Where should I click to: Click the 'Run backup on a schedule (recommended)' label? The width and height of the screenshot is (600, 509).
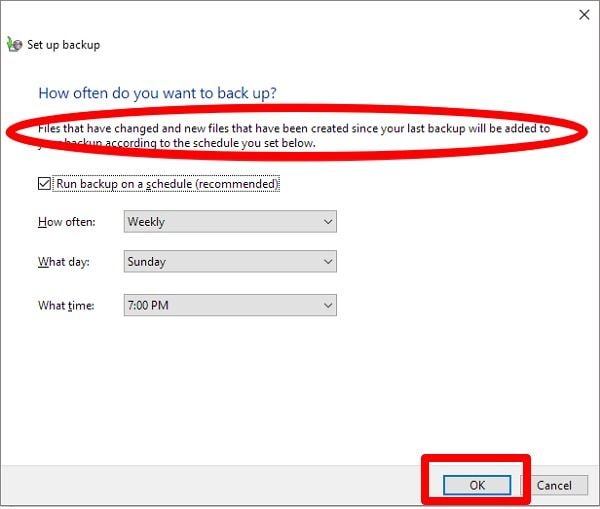point(167,184)
